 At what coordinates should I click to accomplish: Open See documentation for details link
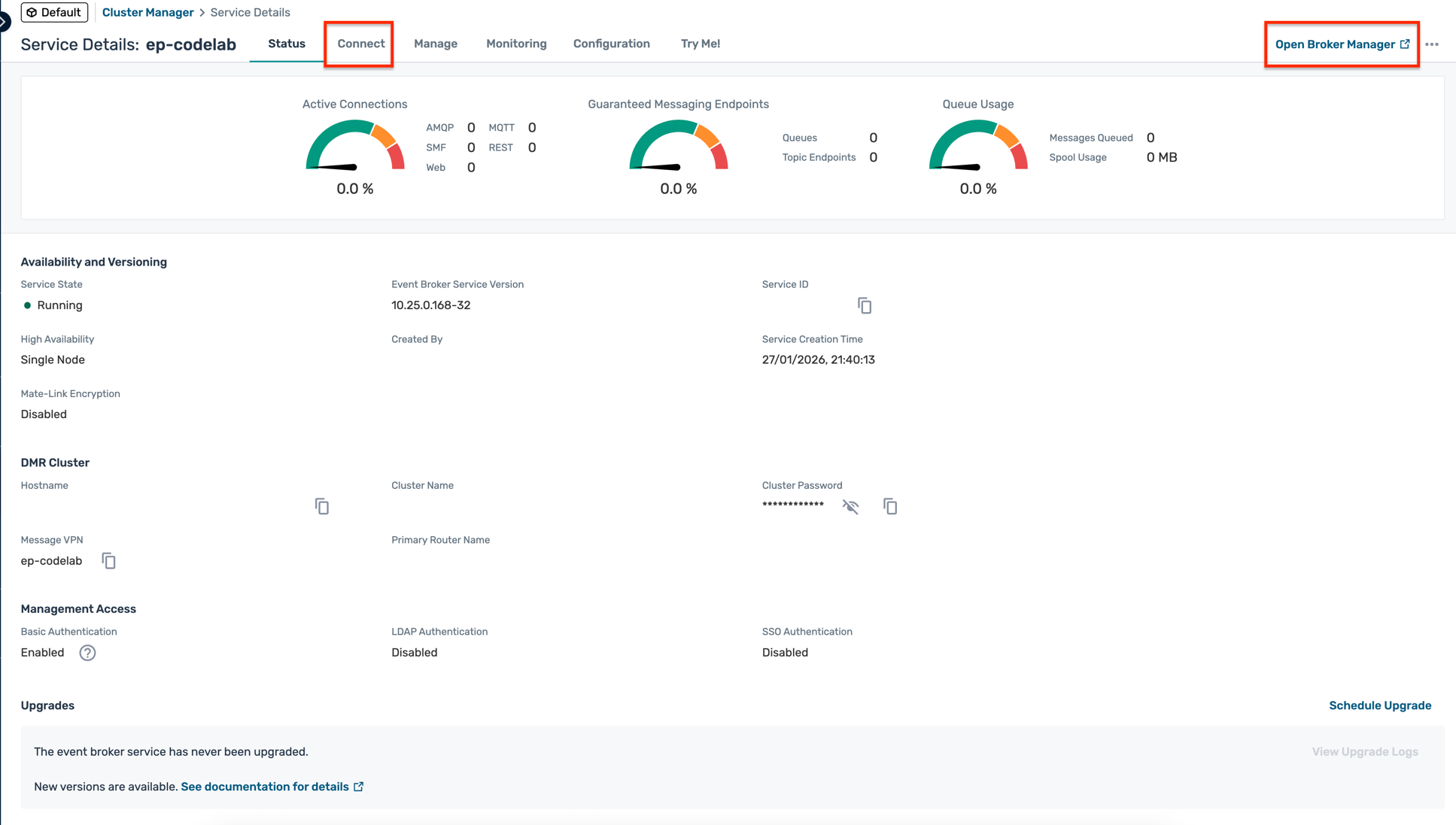pyautogui.click(x=264, y=787)
